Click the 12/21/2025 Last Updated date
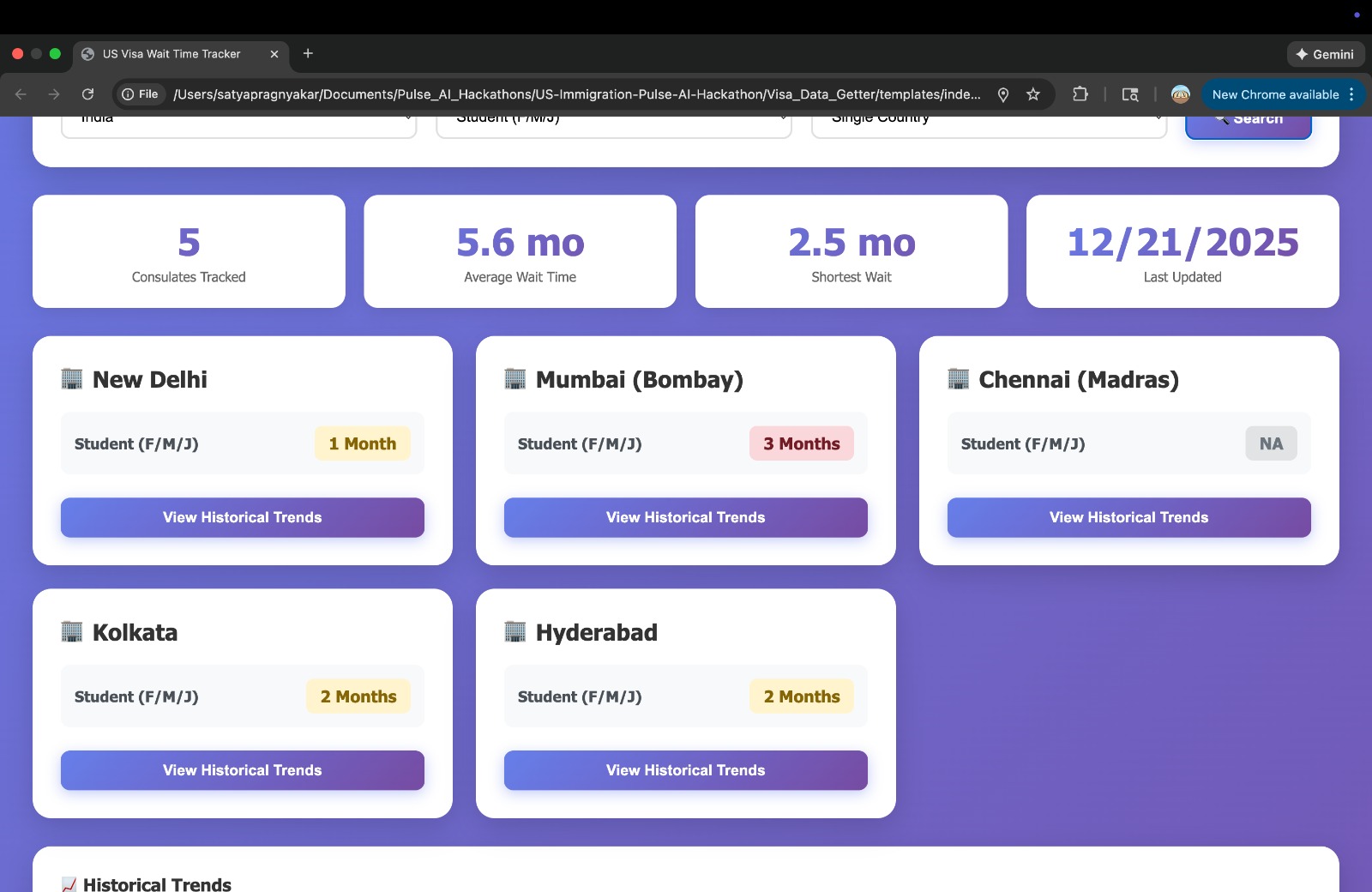Image resolution: width=1372 pixels, height=892 pixels. (x=1182, y=243)
